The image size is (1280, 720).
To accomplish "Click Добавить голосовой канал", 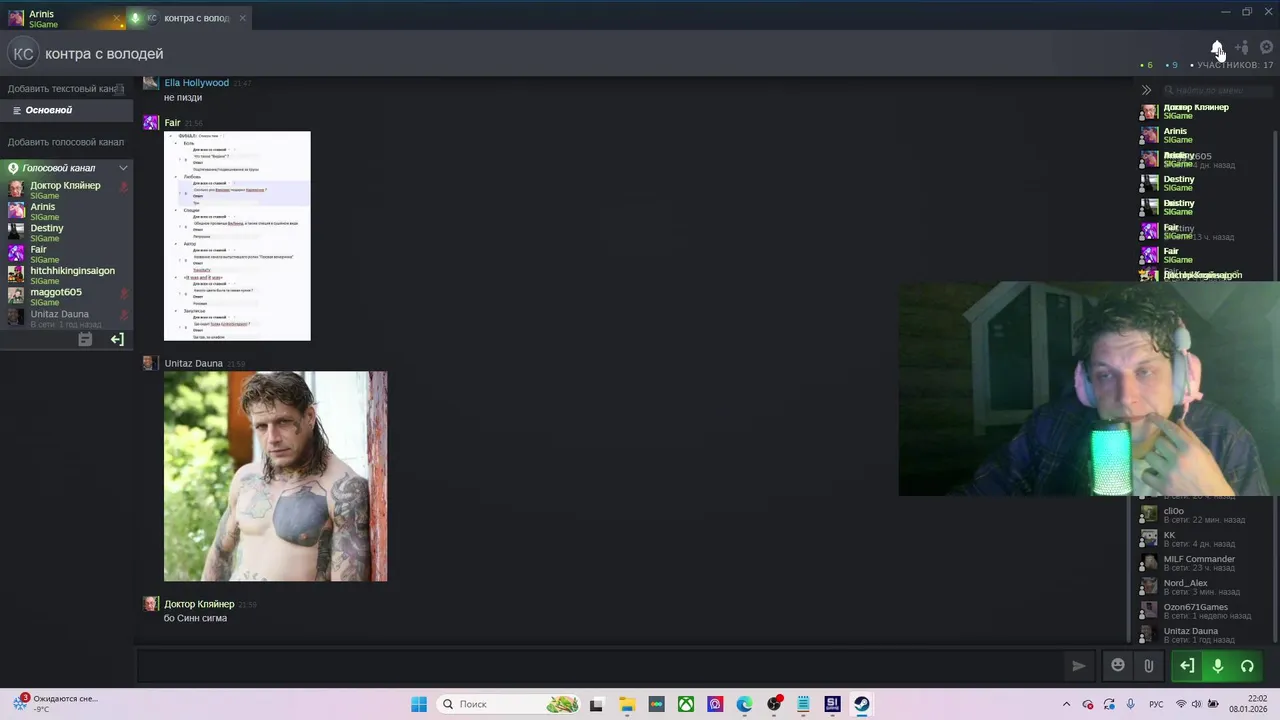I will (66, 142).
